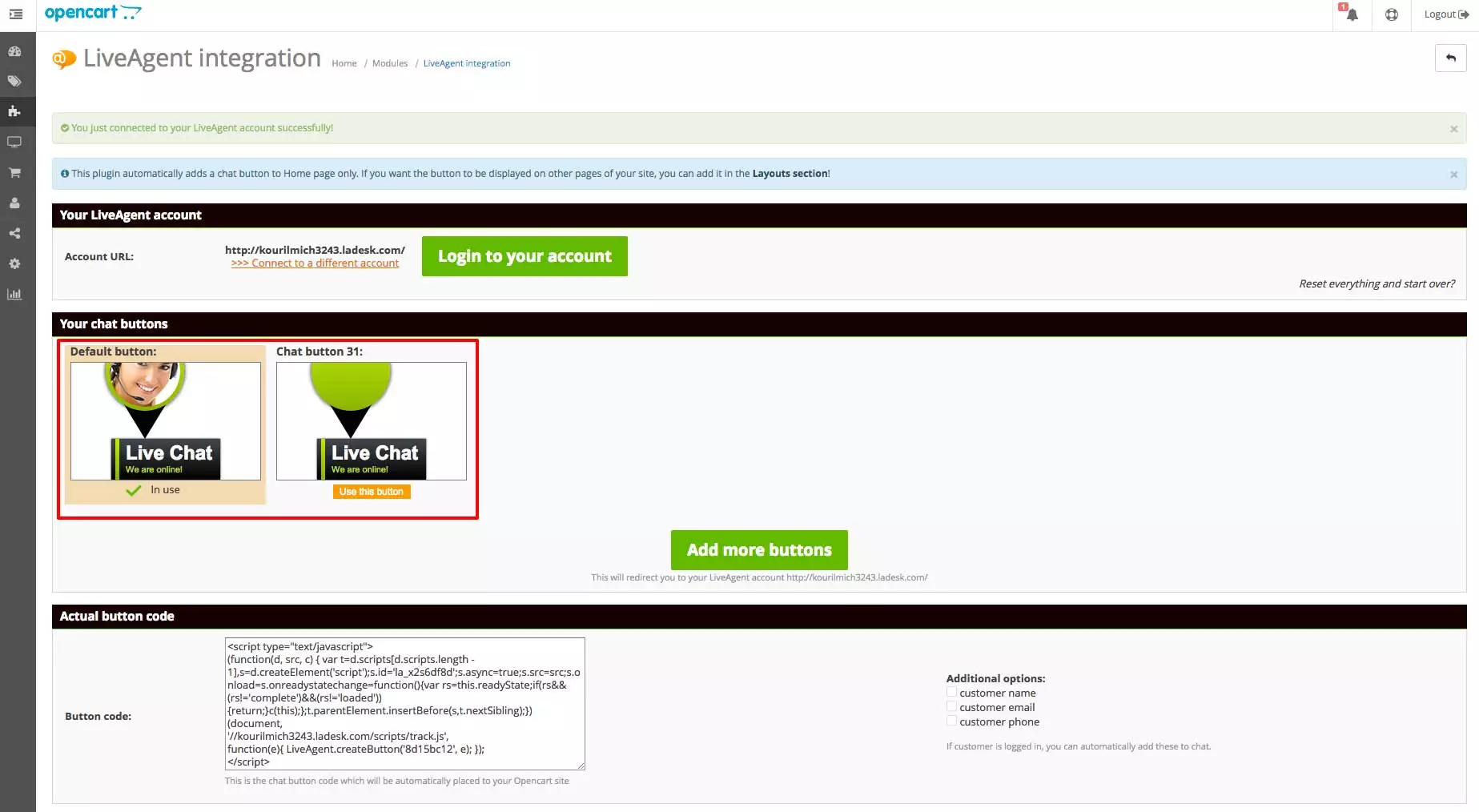Enable the customer name option

(x=952, y=692)
